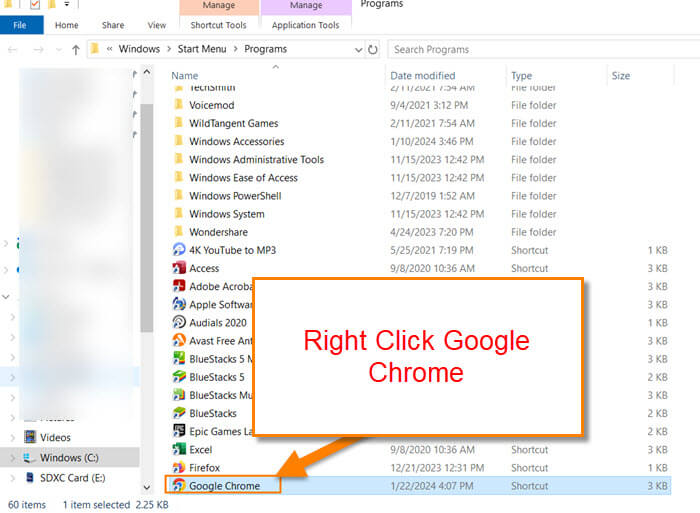The height and width of the screenshot is (513, 700).
Task: Click Programs in the address path
Action: [x=265, y=49]
